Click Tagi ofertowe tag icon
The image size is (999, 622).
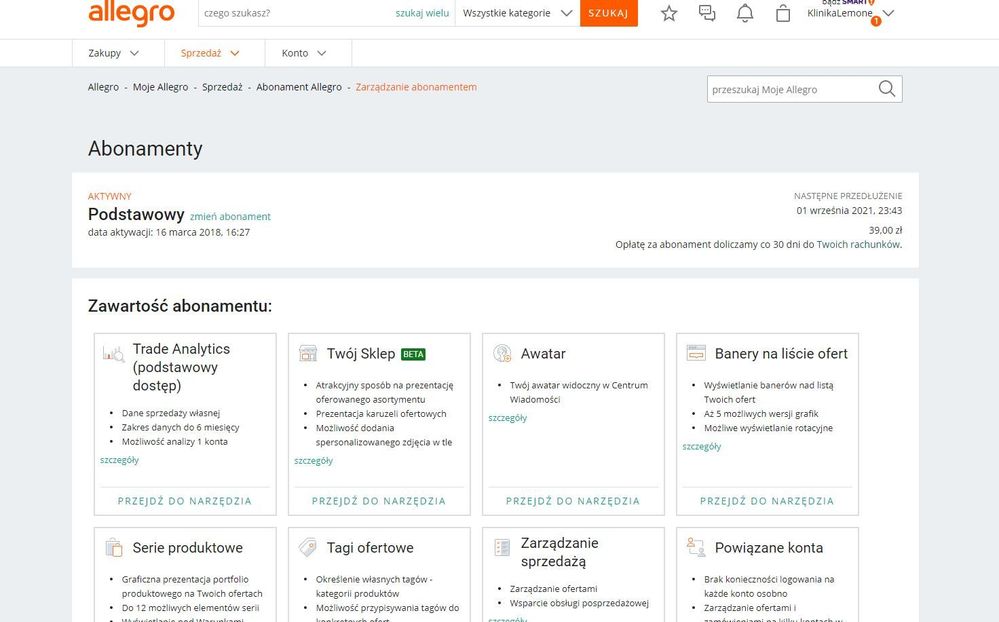tap(308, 547)
